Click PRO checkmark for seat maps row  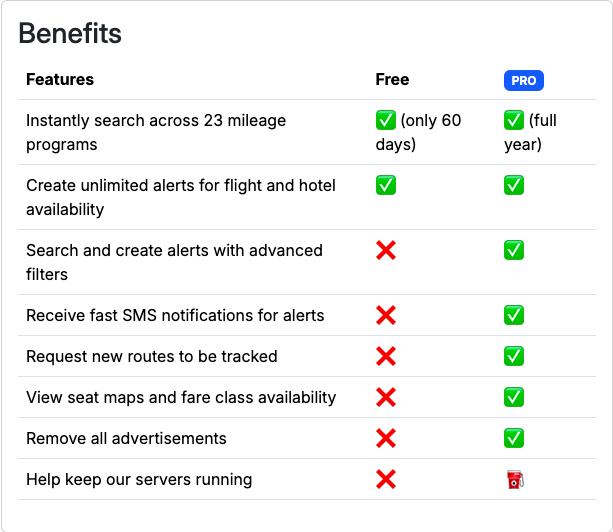514,398
